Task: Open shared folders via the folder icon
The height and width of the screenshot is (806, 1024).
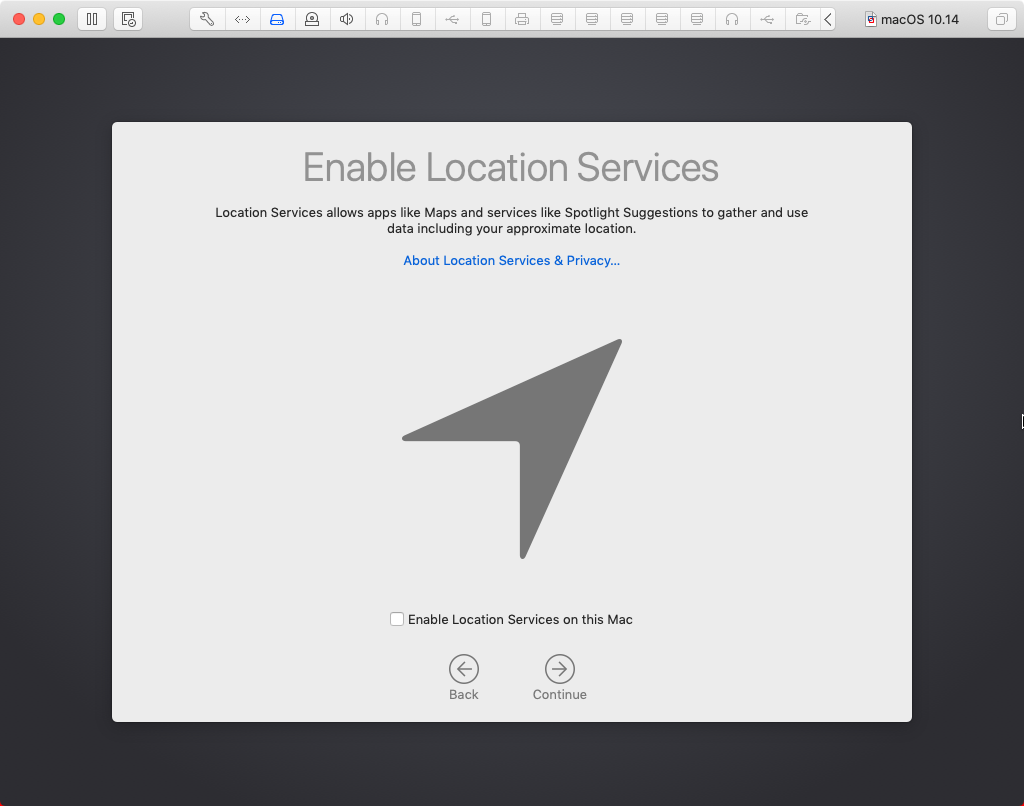Action: tap(802, 18)
